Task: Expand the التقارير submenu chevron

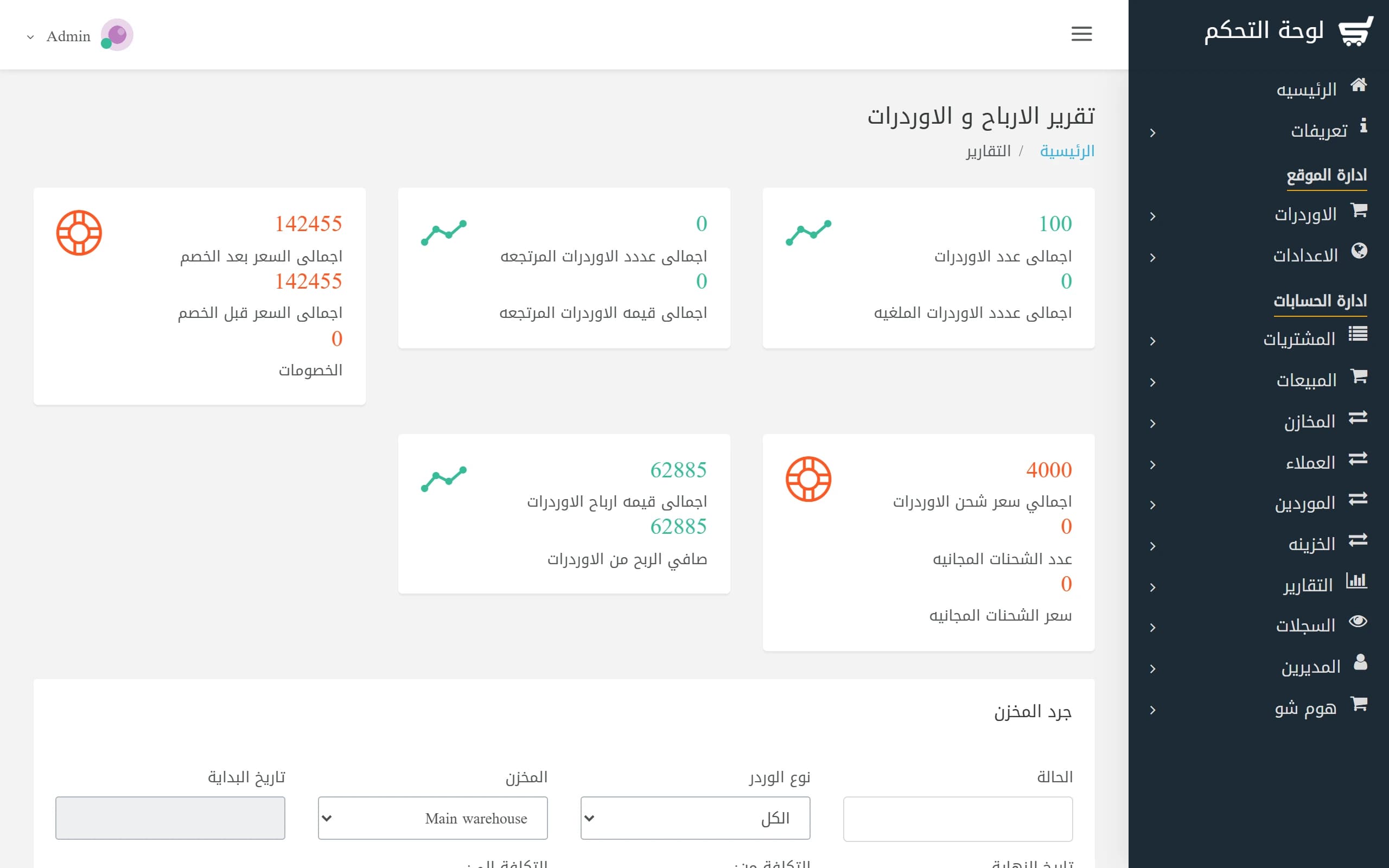Action: [x=1152, y=588]
